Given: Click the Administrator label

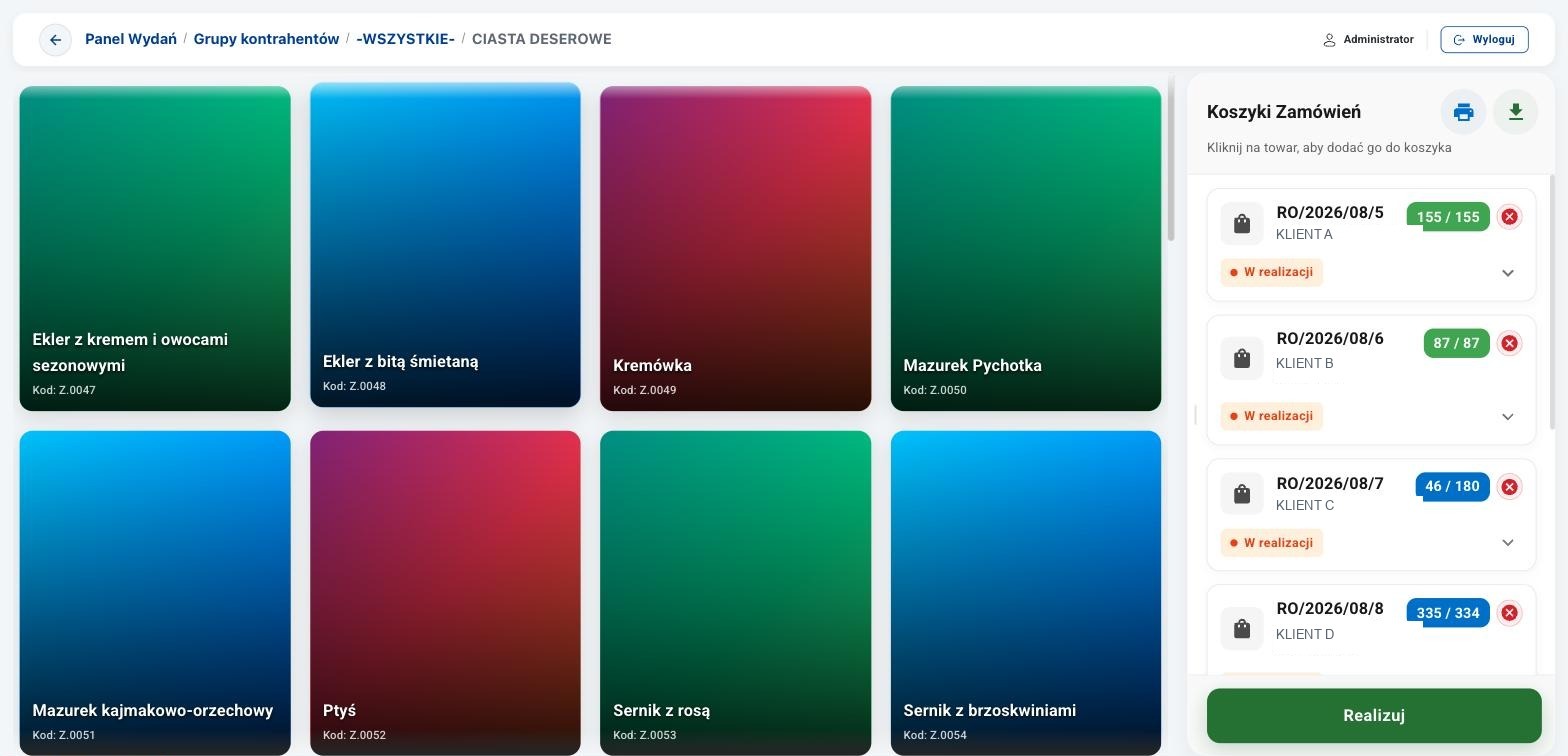Looking at the screenshot, I should [x=1378, y=39].
